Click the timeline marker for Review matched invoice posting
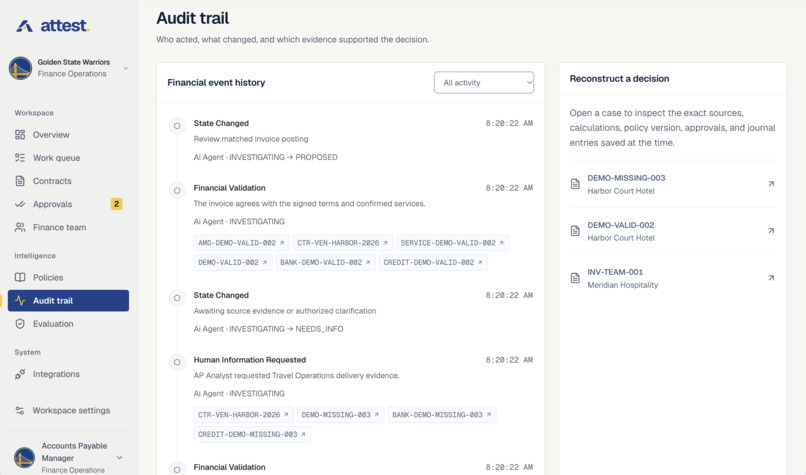806x475 pixels. (x=177, y=126)
